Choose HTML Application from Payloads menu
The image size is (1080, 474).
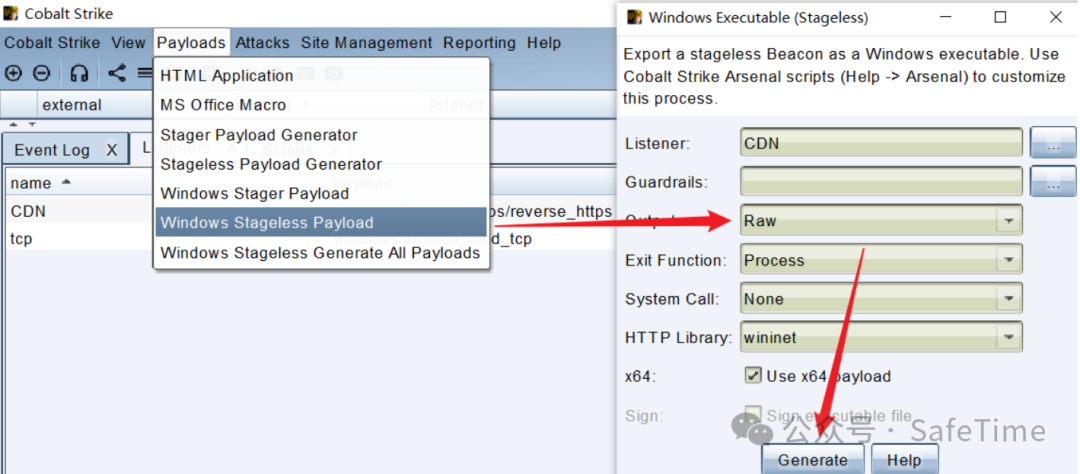[322, 75]
